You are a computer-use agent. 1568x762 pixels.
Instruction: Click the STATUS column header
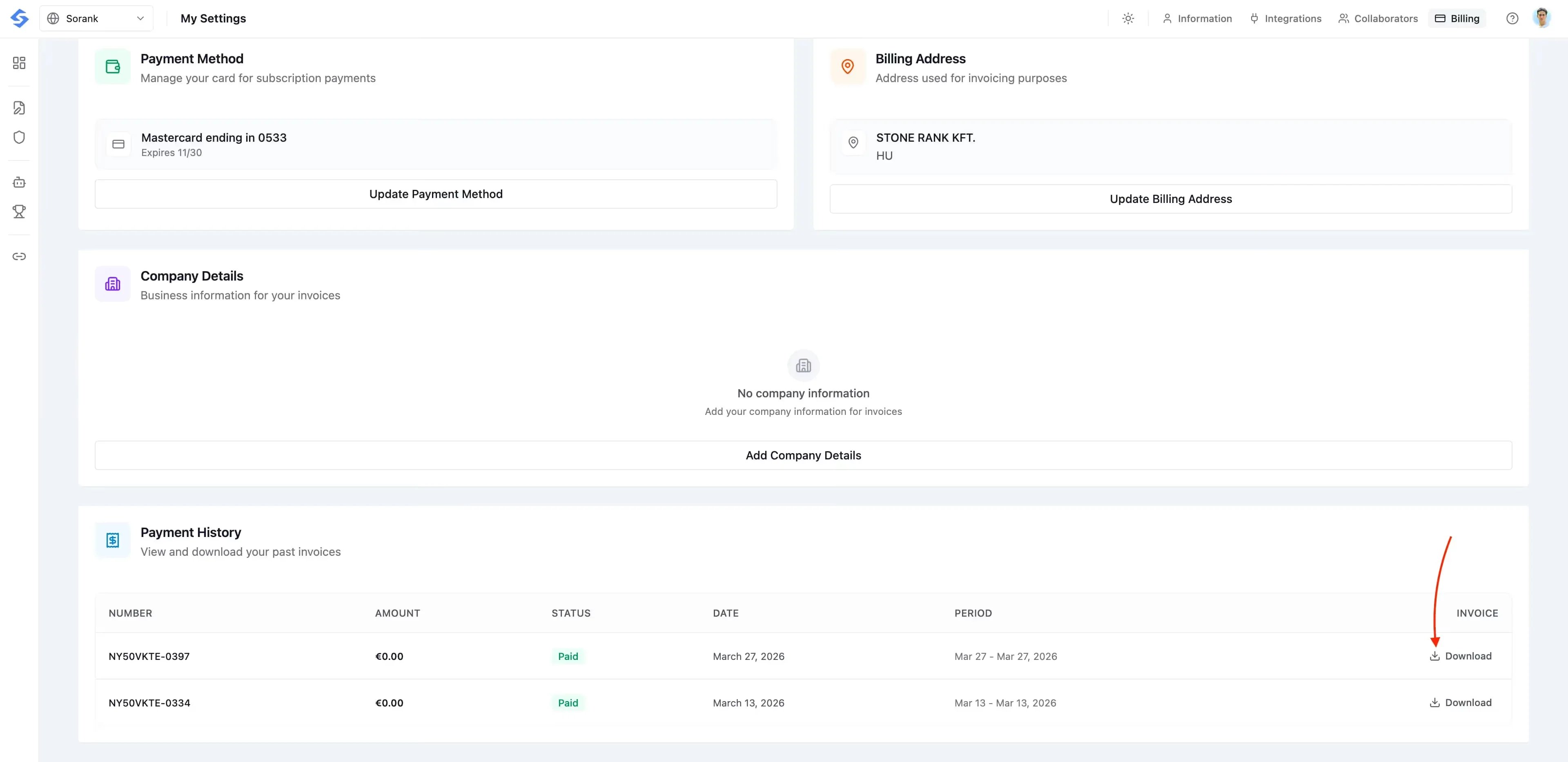[x=571, y=613]
